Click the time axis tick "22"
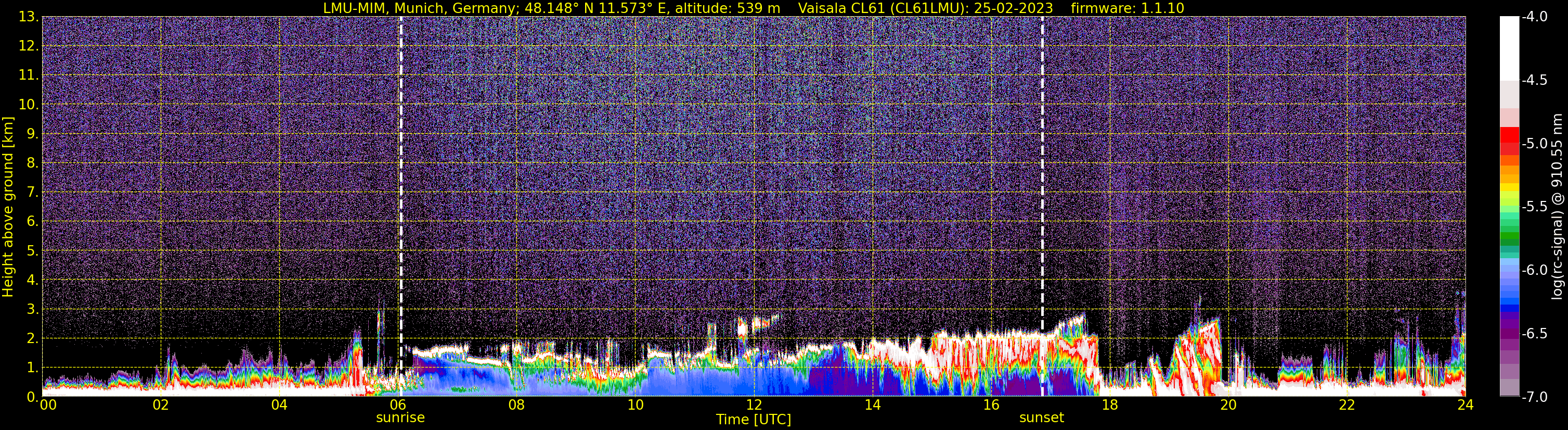Image resolution: width=1568 pixels, height=430 pixels. pos(1347,405)
